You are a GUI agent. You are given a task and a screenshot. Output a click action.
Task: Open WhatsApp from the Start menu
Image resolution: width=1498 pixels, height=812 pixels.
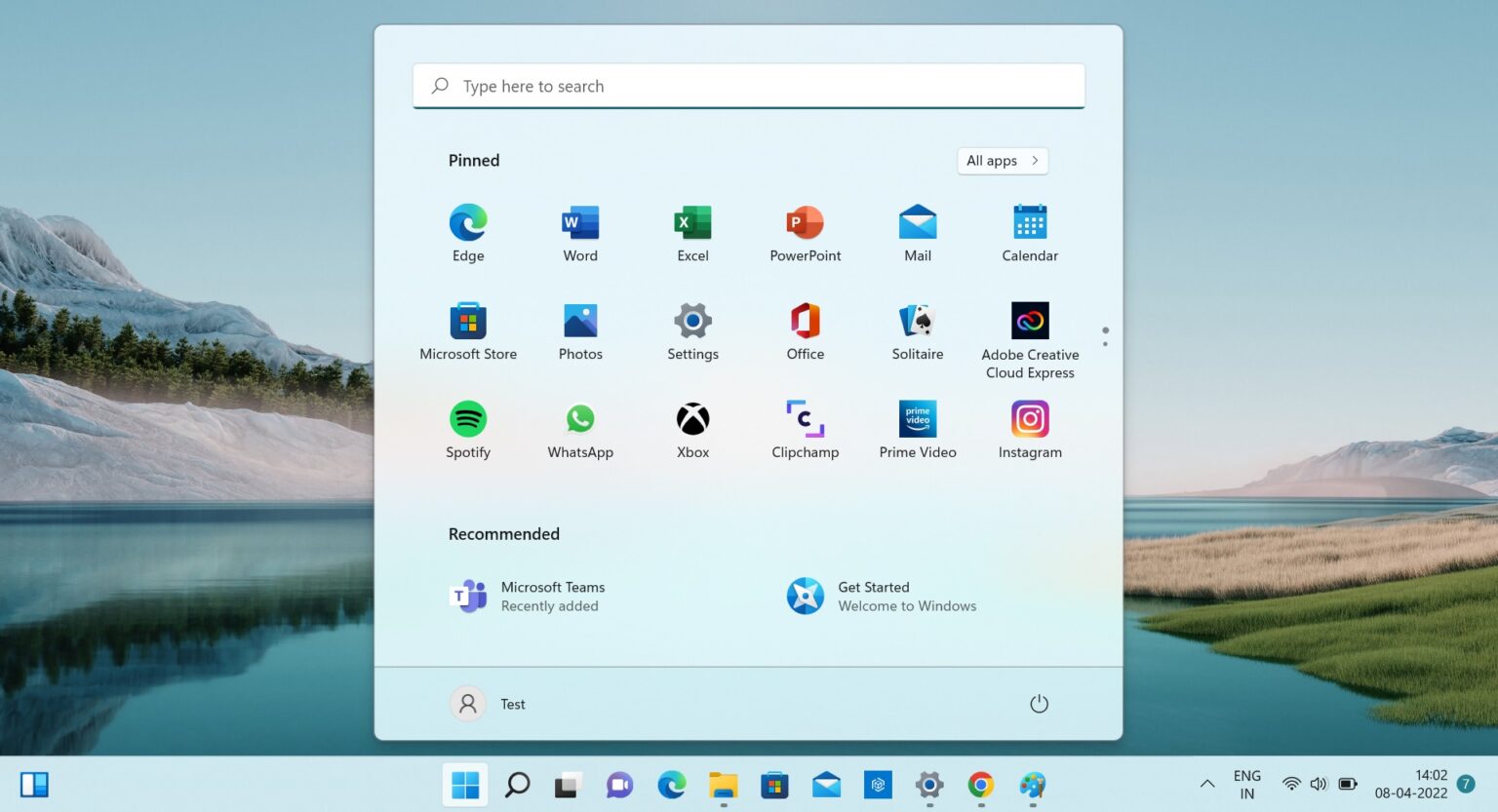point(580,429)
